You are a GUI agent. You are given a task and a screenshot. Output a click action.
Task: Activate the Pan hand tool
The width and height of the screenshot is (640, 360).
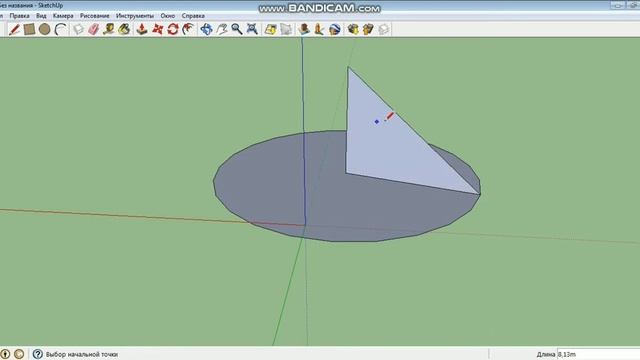click(x=222, y=29)
